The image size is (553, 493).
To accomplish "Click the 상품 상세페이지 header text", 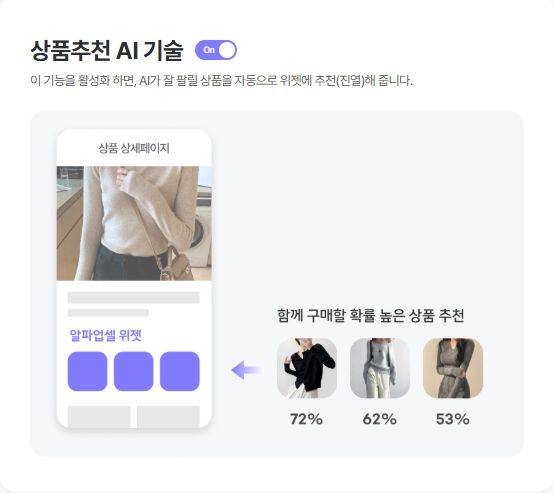I will click(134, 148).
